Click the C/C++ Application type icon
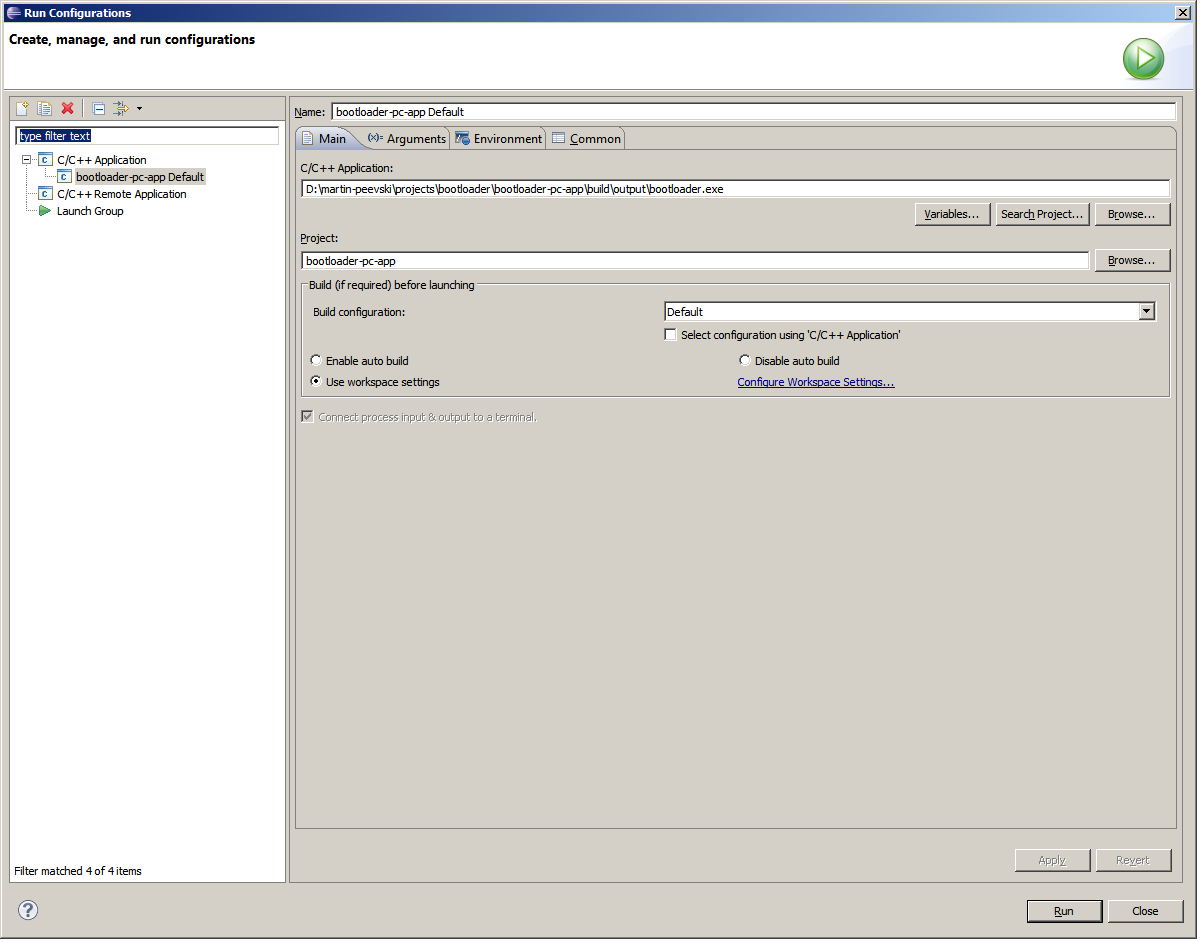Viewport: 1200px width, 942px height. [45, 160]
